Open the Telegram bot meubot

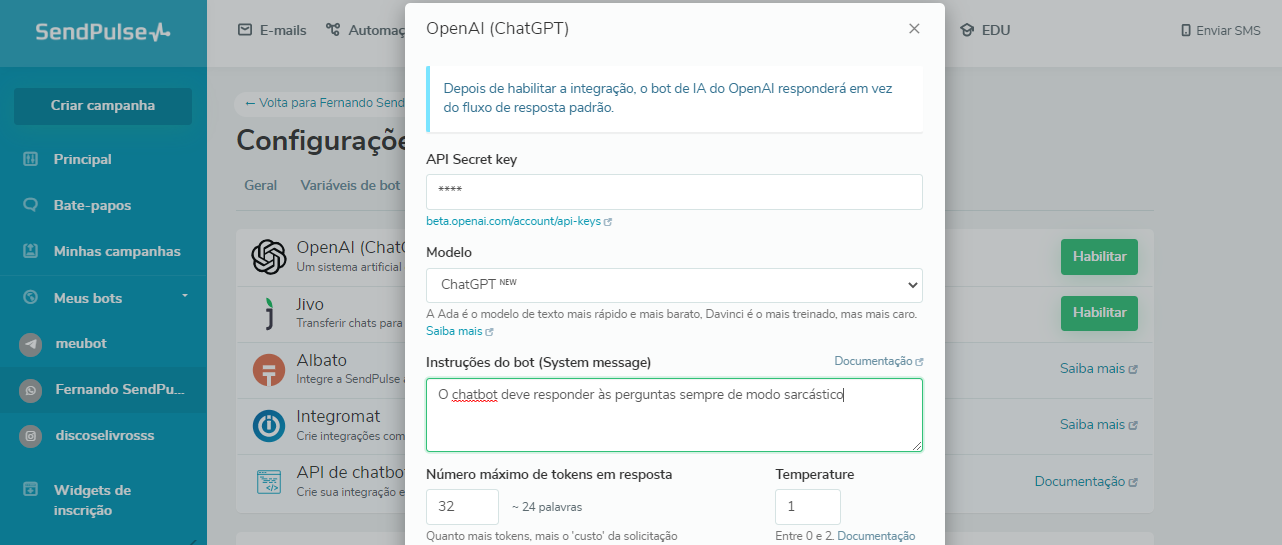point(81,343)
